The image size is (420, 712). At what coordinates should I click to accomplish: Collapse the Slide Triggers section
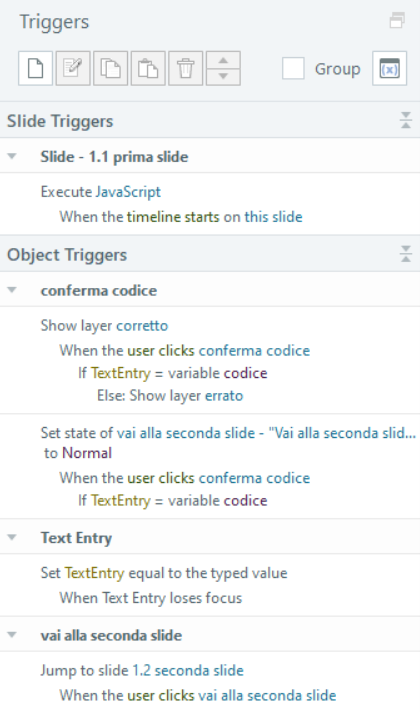tap(405, 120)
